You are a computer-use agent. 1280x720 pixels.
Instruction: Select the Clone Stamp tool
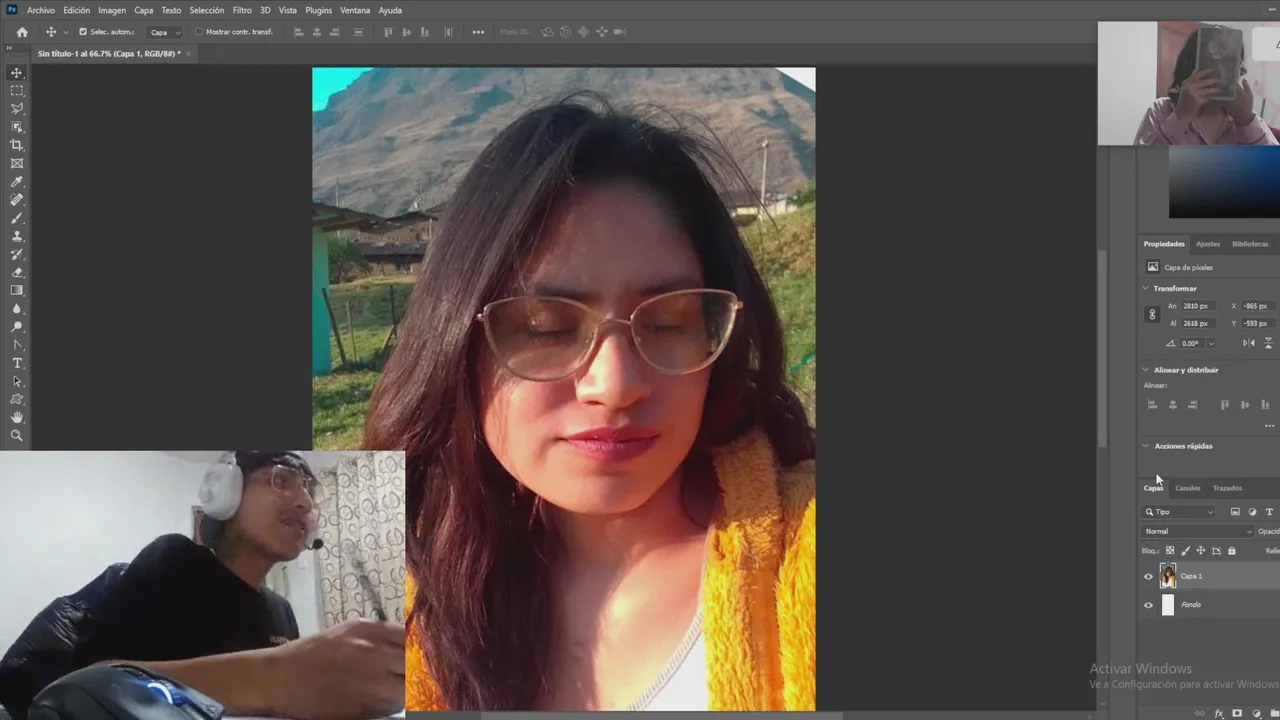coord(17,236)
